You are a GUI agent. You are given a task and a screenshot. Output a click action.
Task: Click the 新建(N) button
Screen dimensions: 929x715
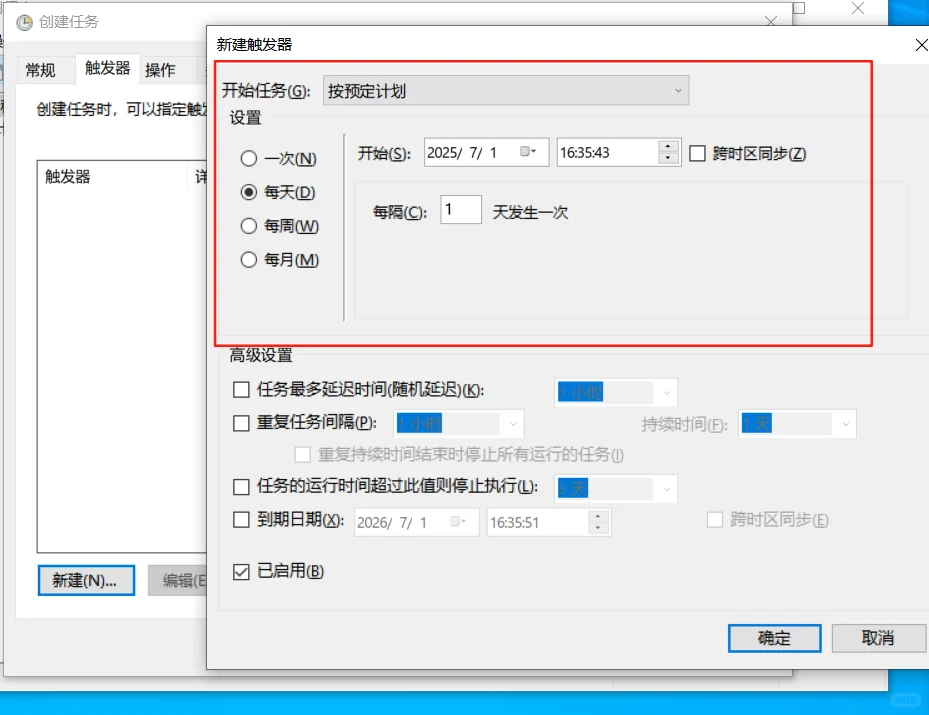coord(86,581)
